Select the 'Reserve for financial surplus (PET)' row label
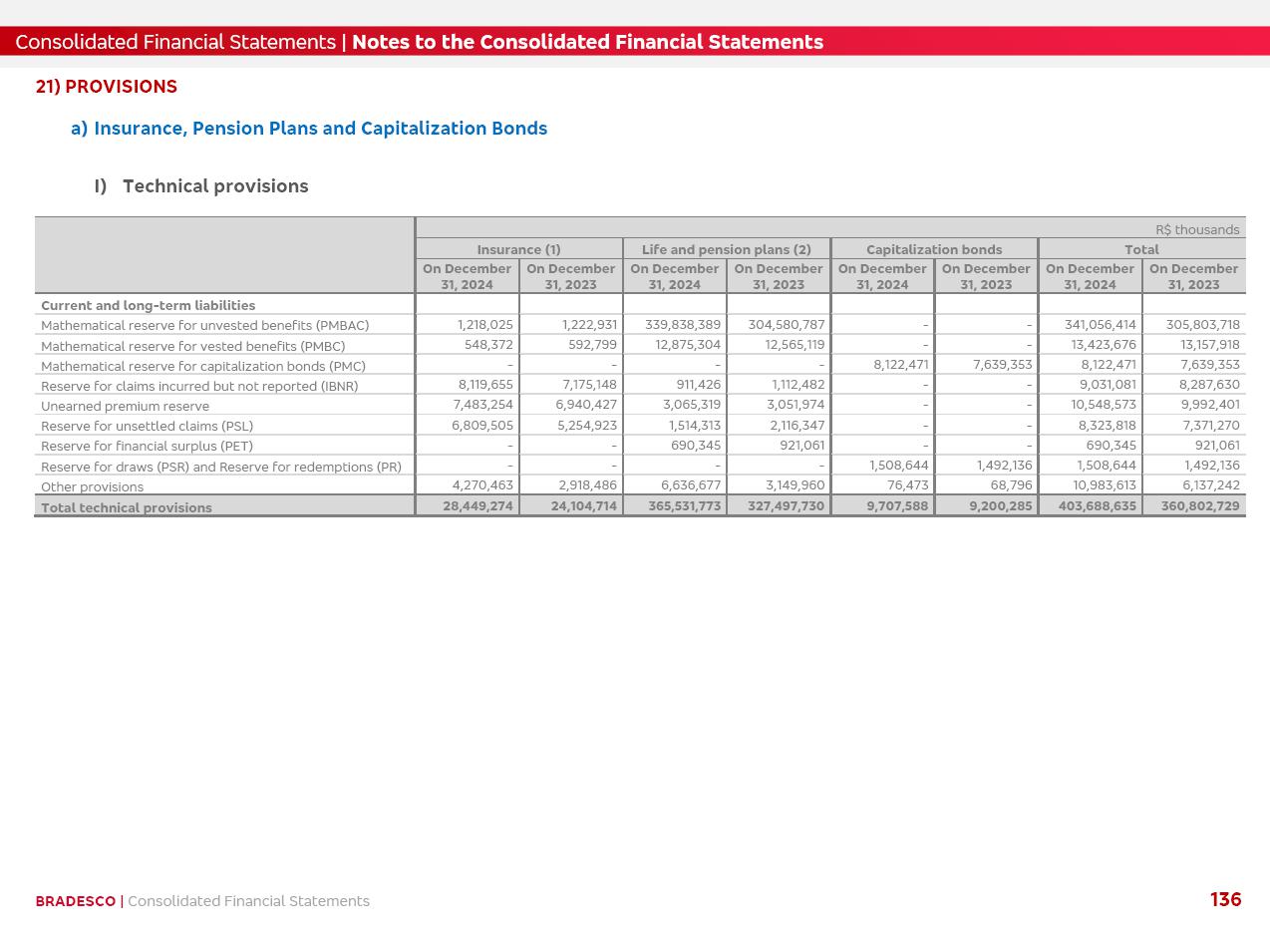Screen dimensions: 1270x952 tap(147, 447)
